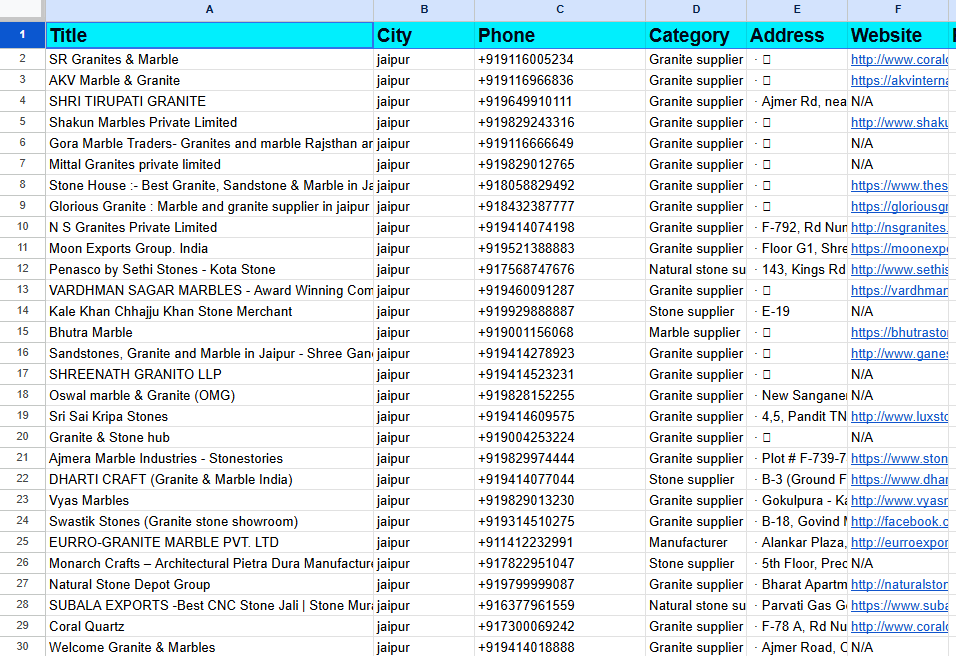Select row 30 number header

23,646
